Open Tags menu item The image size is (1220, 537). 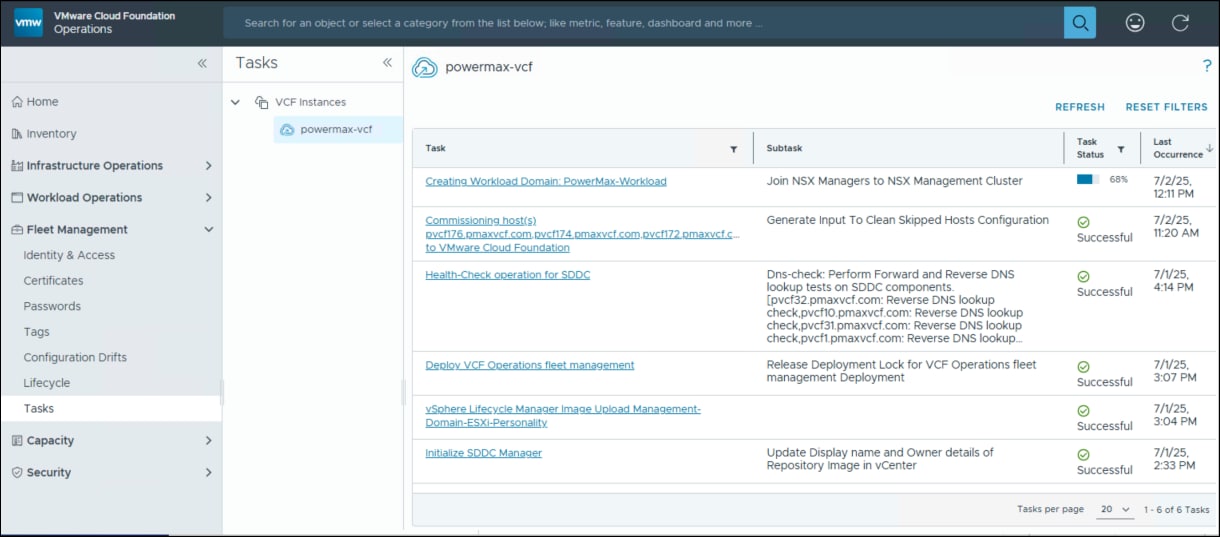[x=37, y=332]
